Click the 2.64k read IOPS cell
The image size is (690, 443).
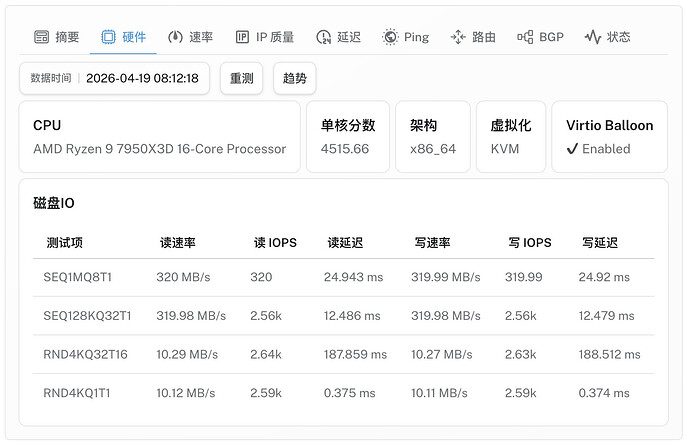(x=266, y=355)
